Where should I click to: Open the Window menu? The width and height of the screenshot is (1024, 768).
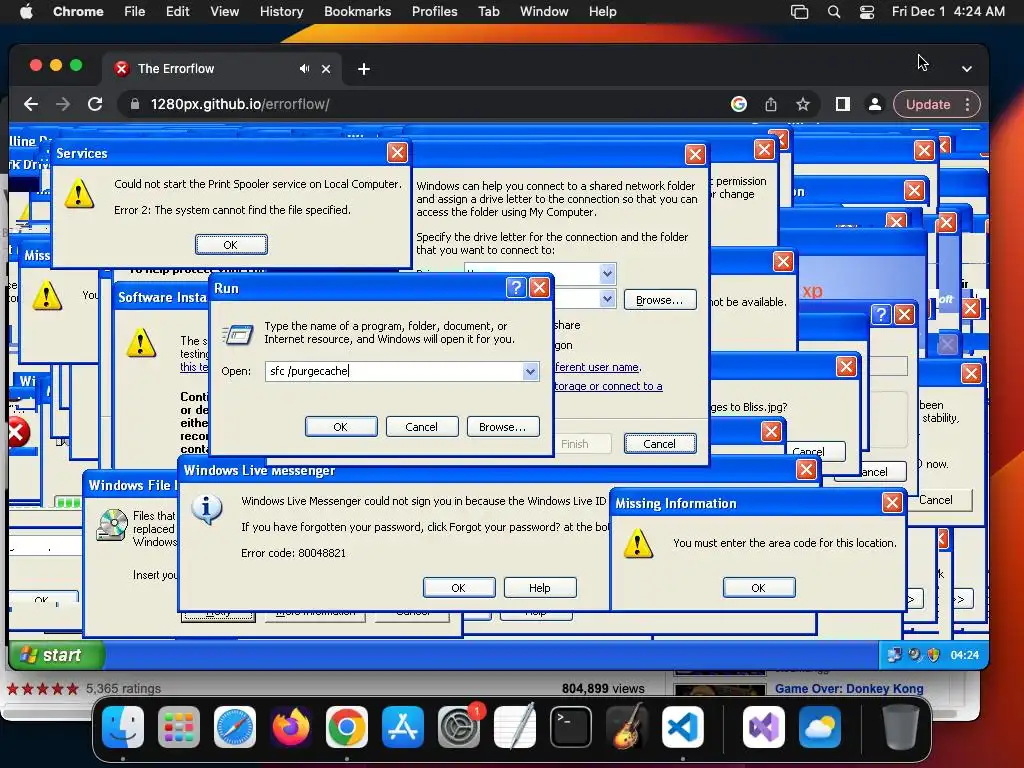point(544,12)
